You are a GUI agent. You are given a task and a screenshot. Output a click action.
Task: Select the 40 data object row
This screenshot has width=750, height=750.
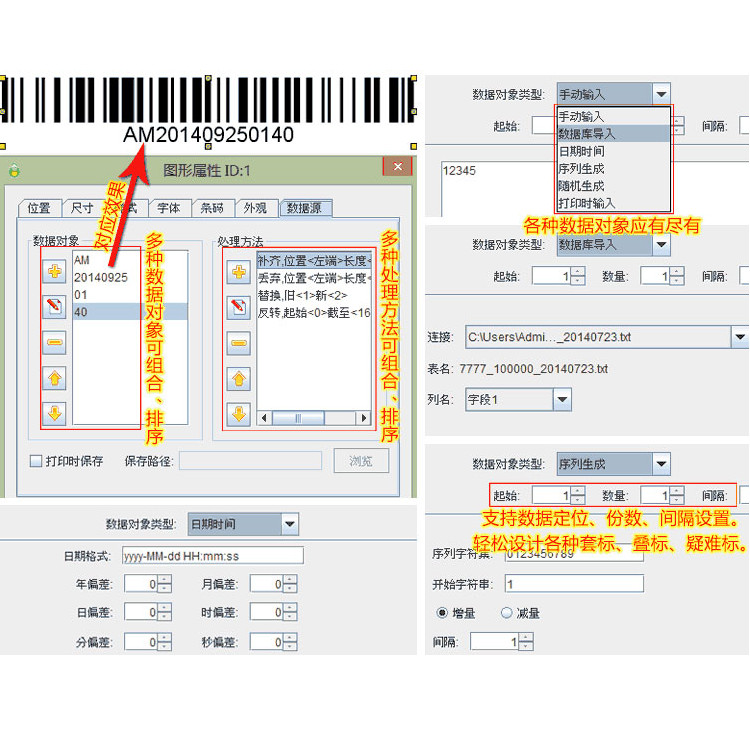click(130, 312)
